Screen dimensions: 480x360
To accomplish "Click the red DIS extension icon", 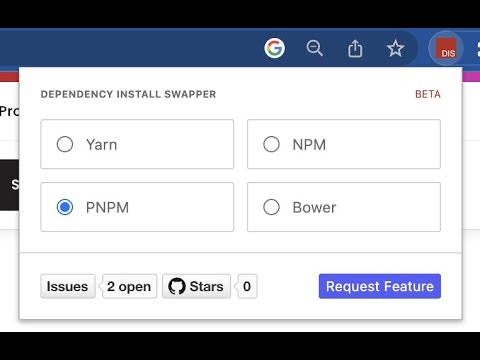I will pos(446,49).
